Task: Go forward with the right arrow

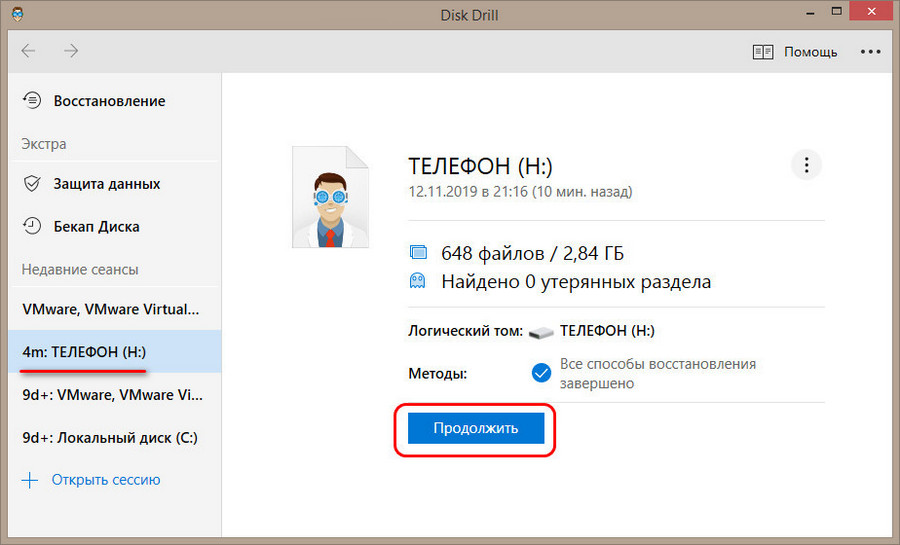Action: tap(71, 51)
